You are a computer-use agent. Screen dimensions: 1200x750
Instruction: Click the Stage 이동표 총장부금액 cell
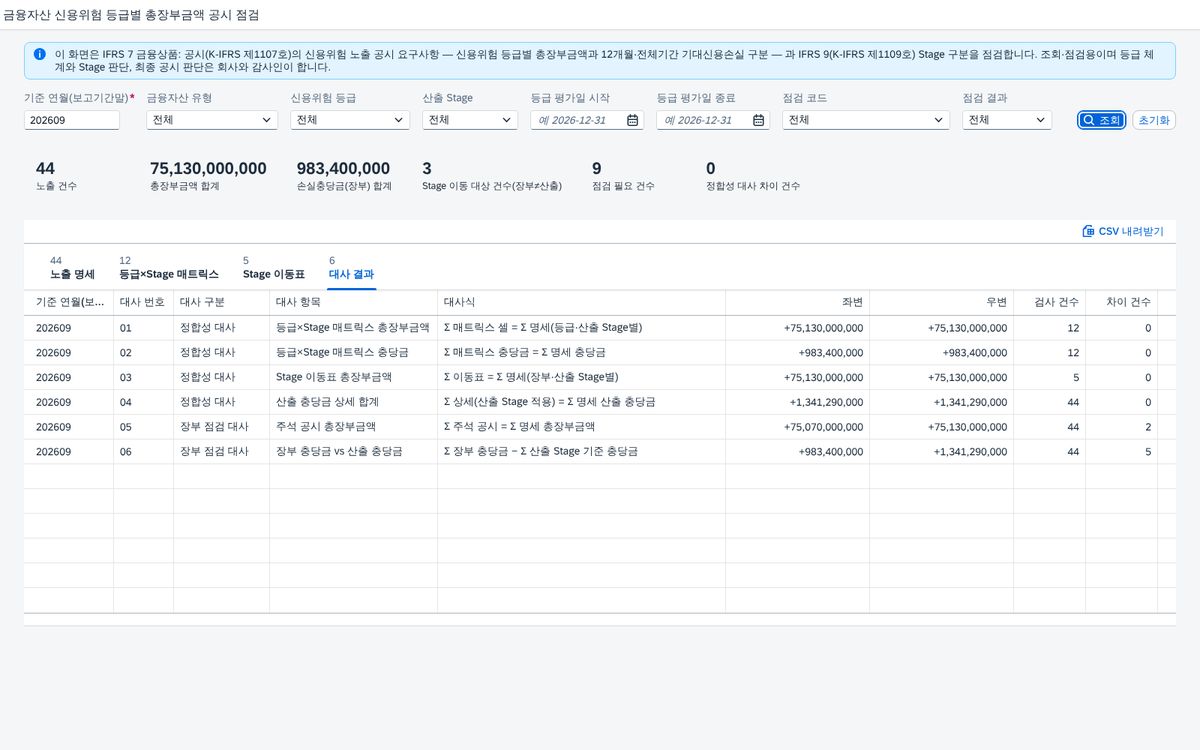353,378
